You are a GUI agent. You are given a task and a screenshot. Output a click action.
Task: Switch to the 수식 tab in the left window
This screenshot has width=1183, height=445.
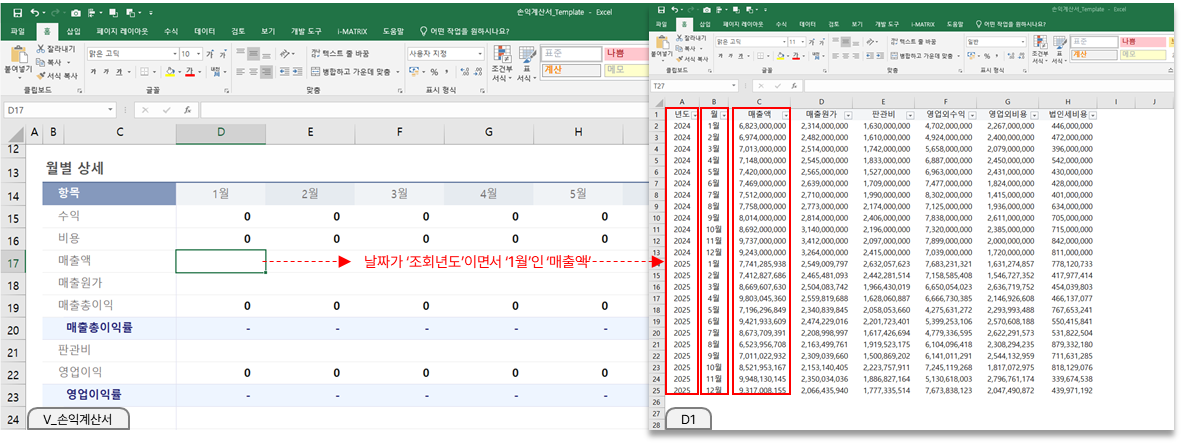(171, 31)
